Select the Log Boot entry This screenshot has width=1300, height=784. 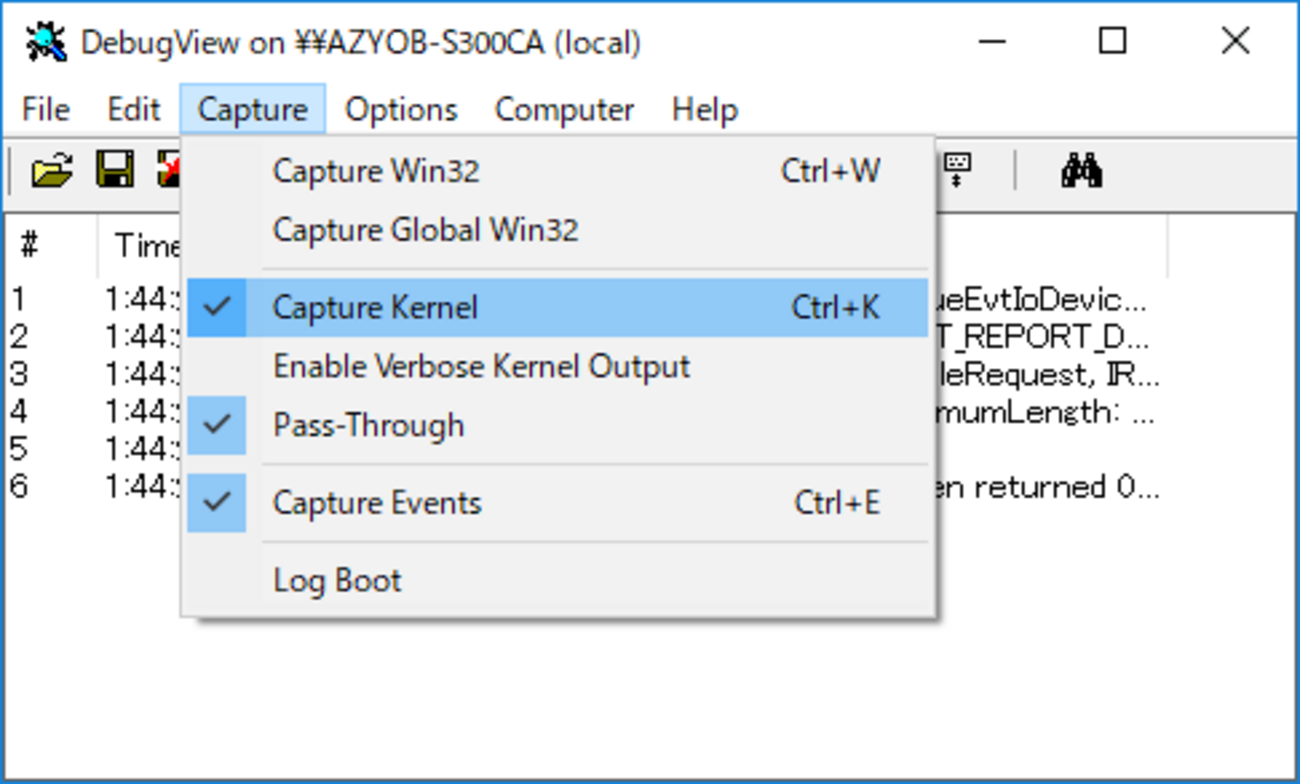coord(337,581)
